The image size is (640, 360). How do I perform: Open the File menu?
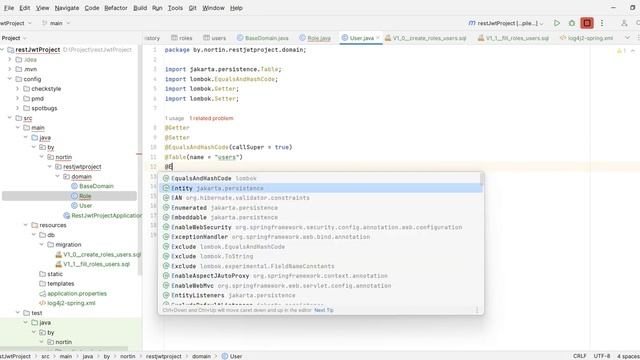point(9,8)
